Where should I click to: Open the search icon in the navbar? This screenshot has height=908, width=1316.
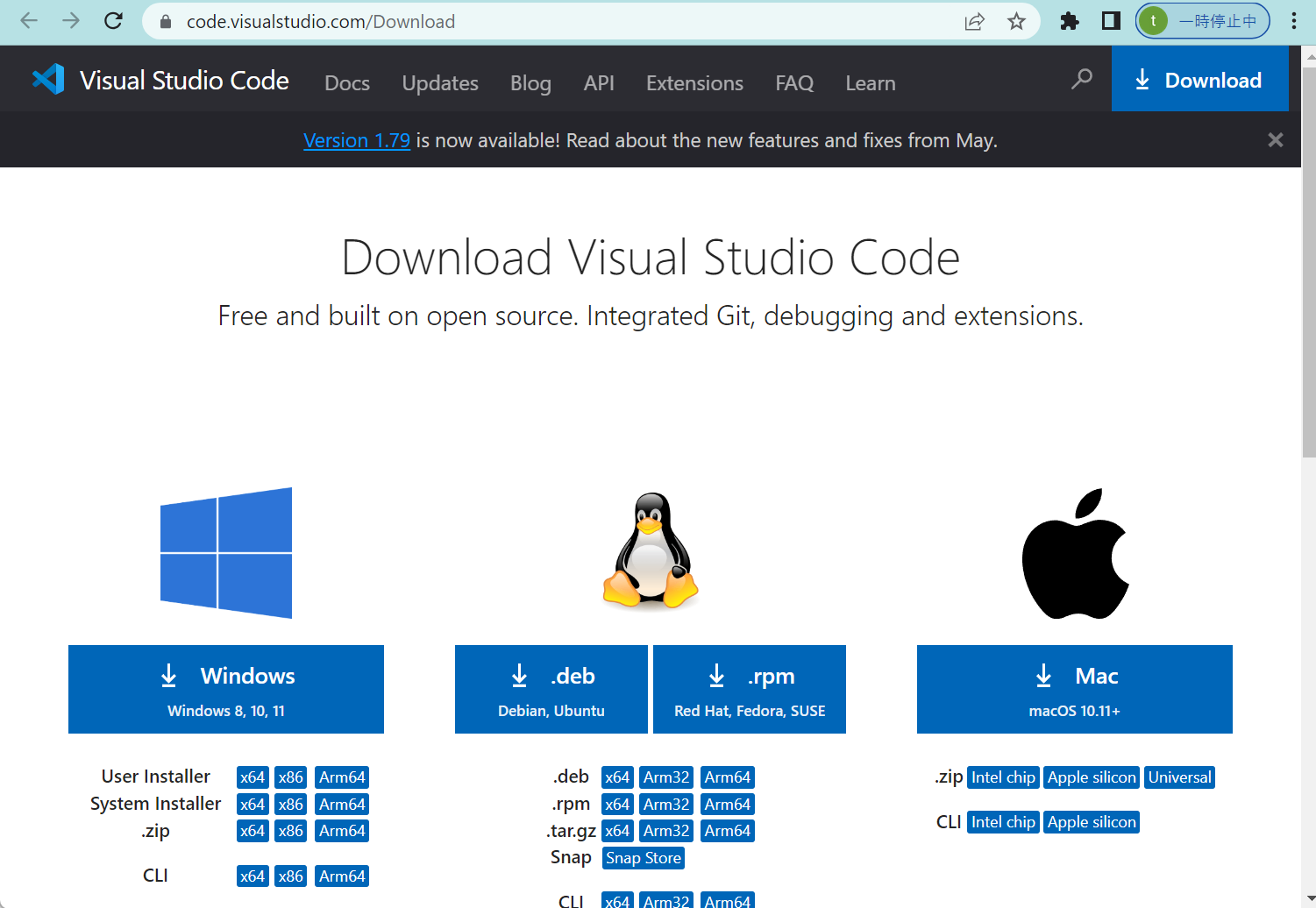[x=1081, y=79]
